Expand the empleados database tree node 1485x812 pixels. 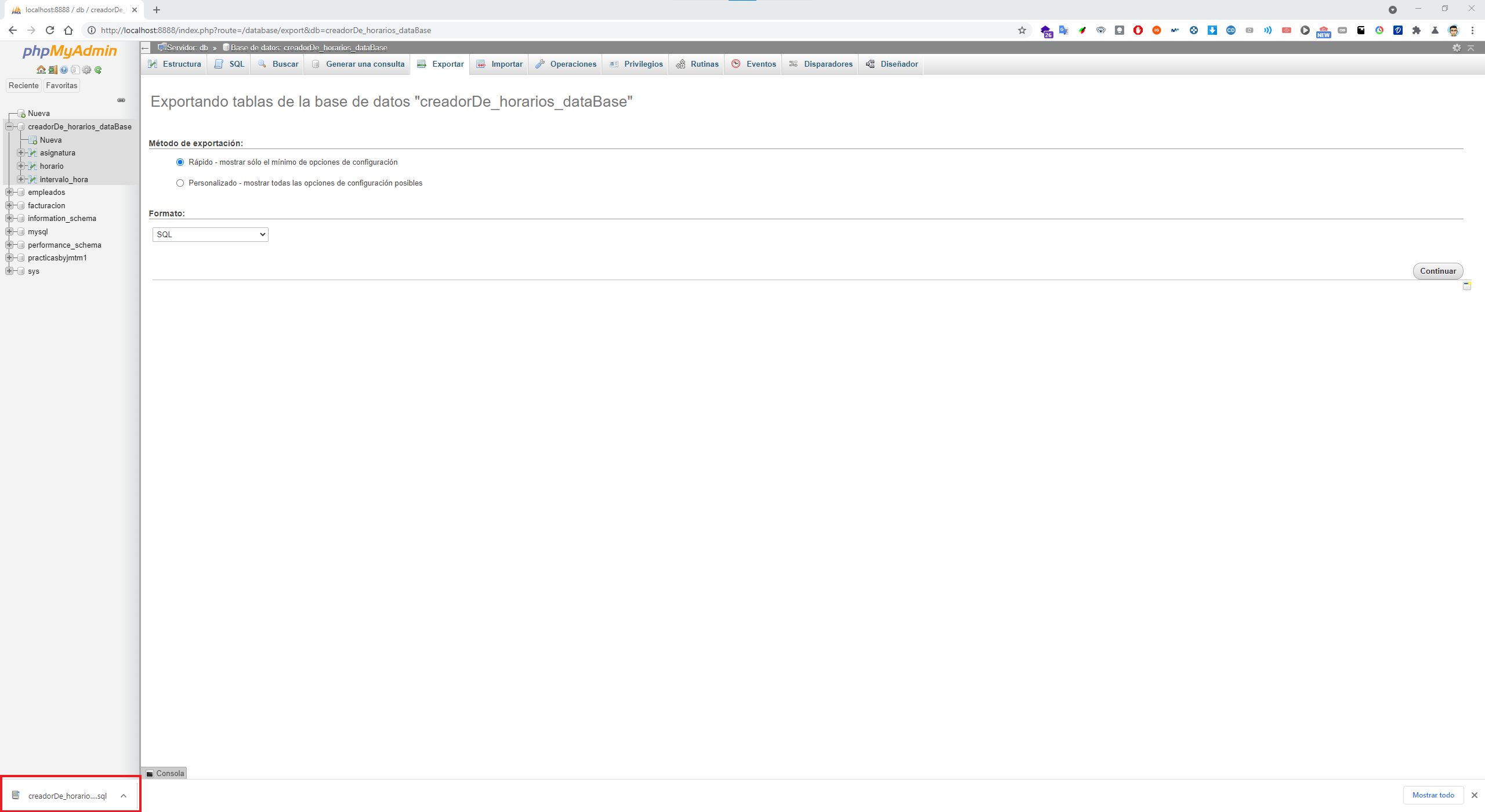tap(9, 193)
